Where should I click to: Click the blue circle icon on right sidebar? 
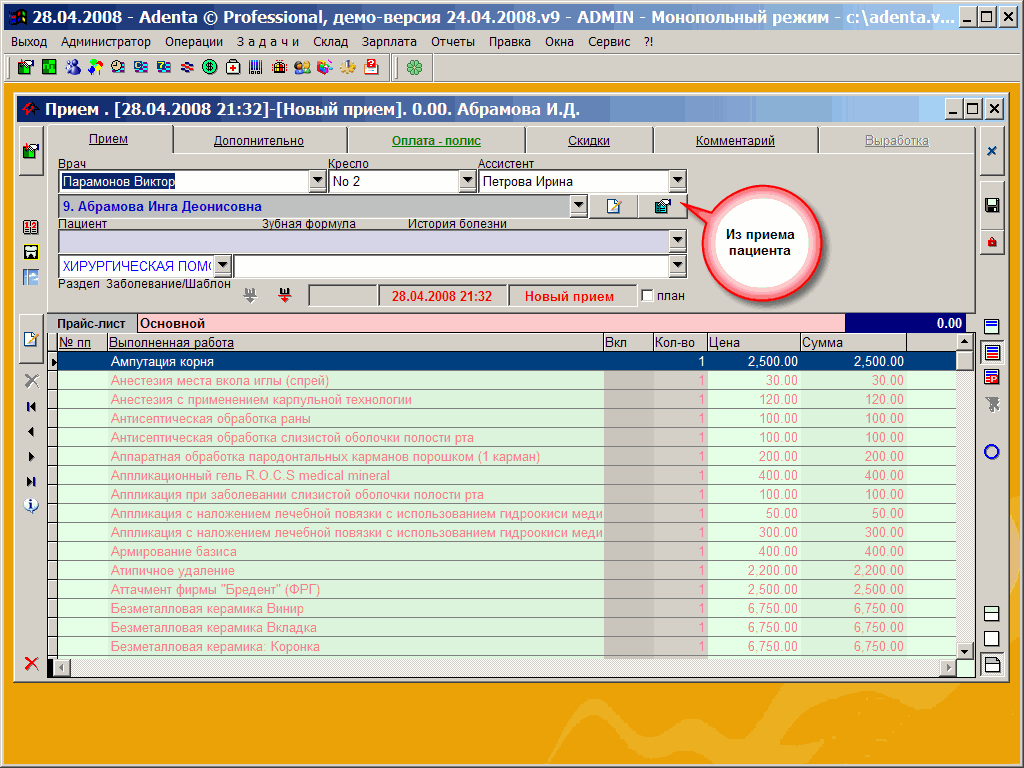tap(992, 452)
